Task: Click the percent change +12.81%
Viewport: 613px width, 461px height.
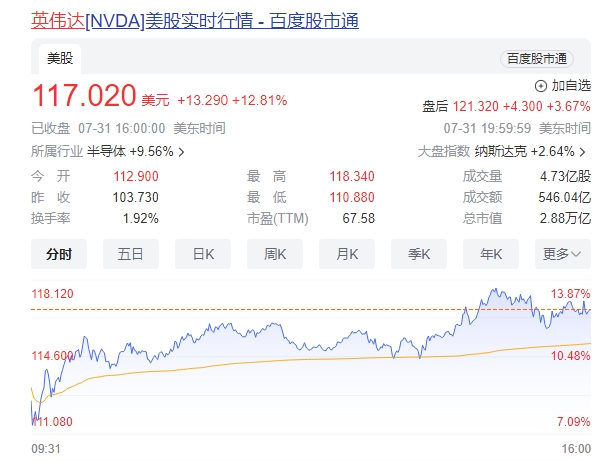Action: tap(260, 100)
